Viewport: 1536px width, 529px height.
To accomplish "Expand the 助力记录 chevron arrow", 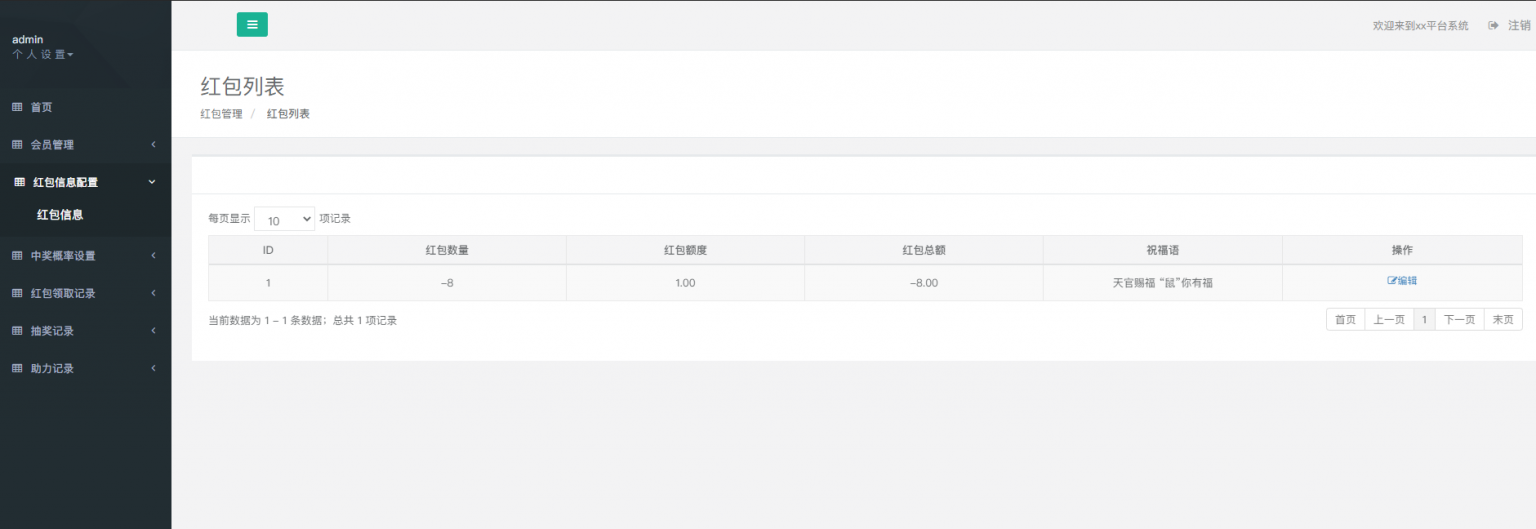I will point(153,369).
